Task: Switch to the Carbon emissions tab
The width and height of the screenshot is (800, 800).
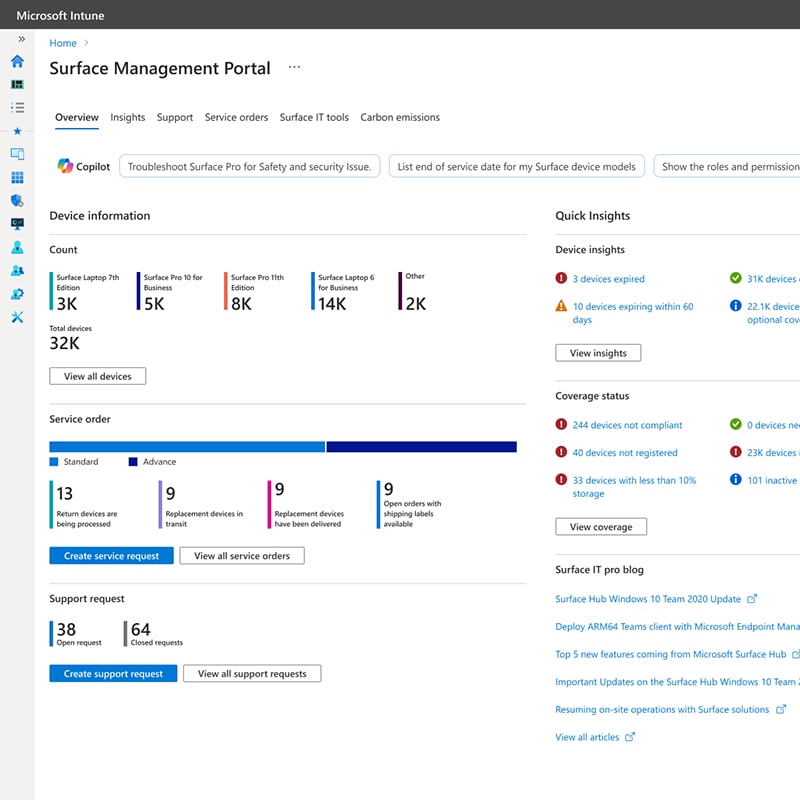Action: click(400, 117)
